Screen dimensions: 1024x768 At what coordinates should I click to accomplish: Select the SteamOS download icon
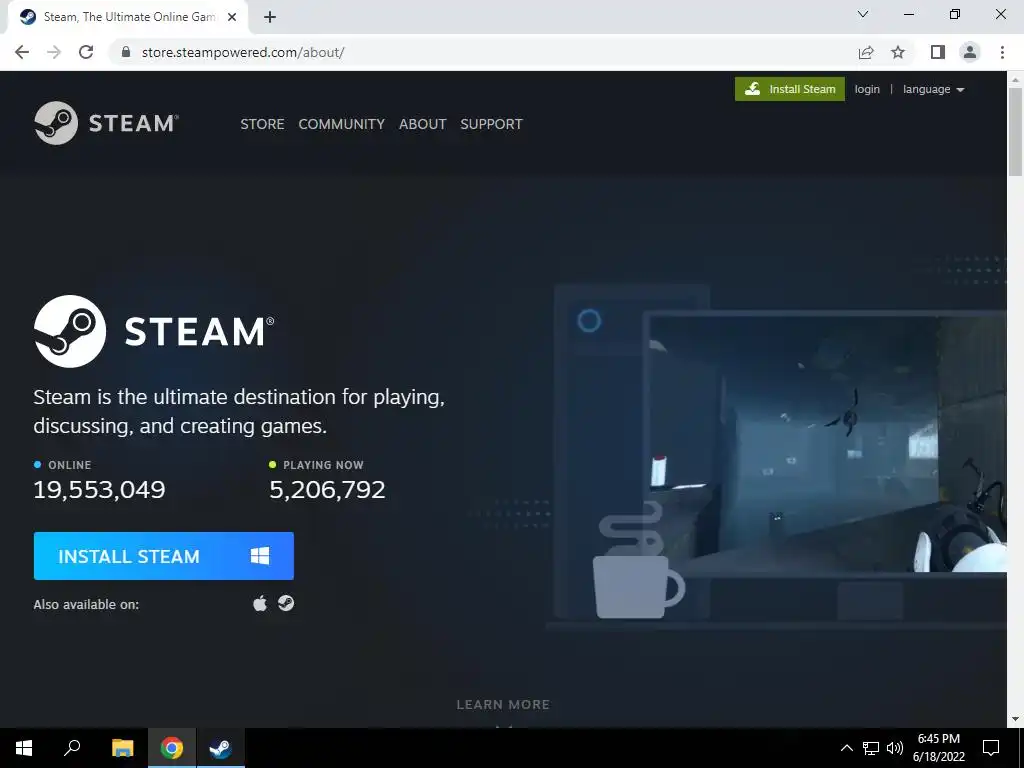click(x=286, y=603)
